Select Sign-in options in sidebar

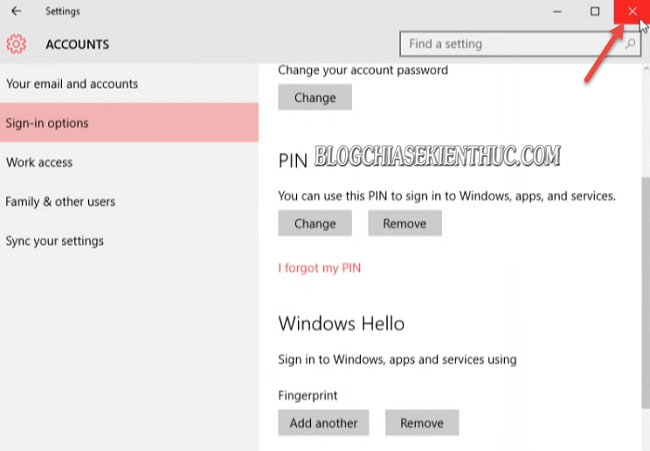[x=129, y=123]
